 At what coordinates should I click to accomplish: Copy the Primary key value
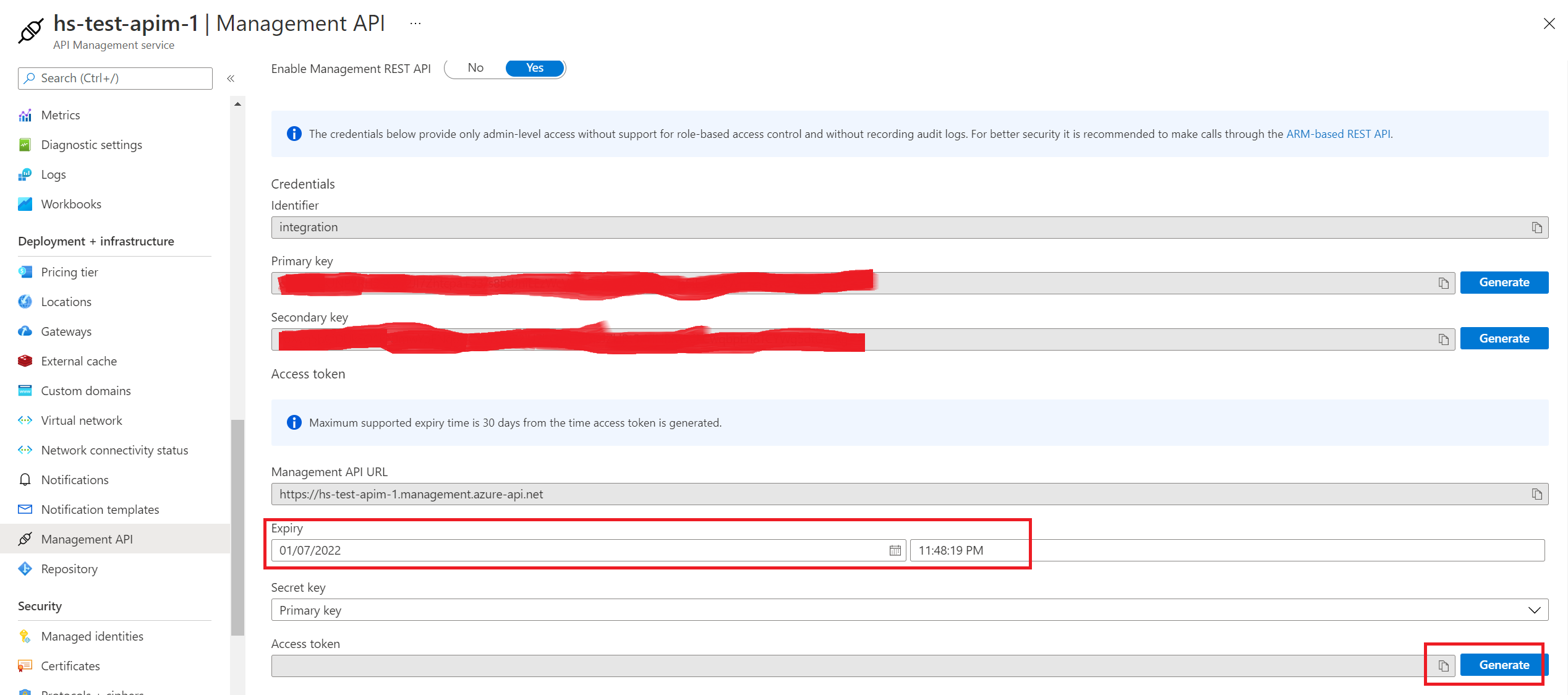click(x=1443, y=283)
